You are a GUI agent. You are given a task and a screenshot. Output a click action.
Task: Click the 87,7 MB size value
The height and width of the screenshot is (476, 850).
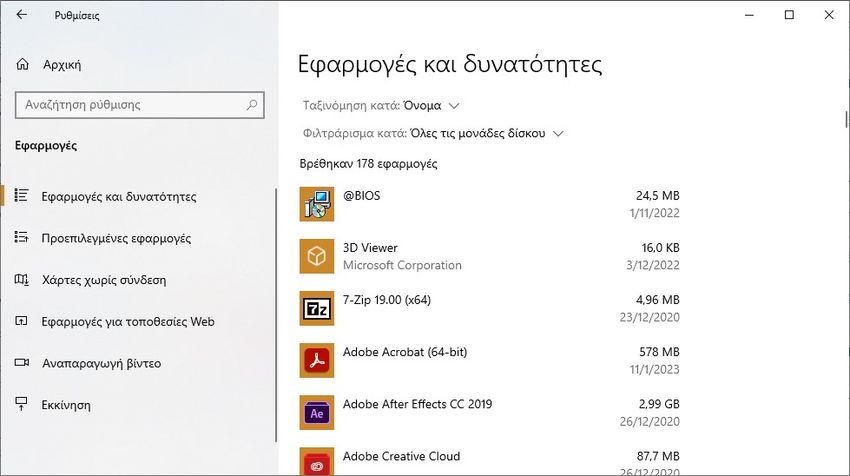click(658, 456)
